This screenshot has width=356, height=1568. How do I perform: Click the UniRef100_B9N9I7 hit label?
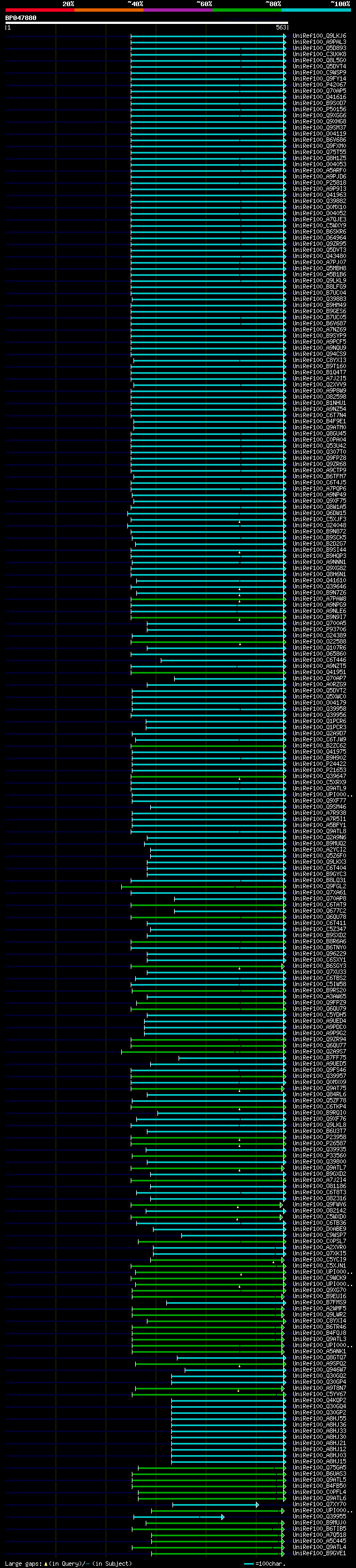coord(319,617)
